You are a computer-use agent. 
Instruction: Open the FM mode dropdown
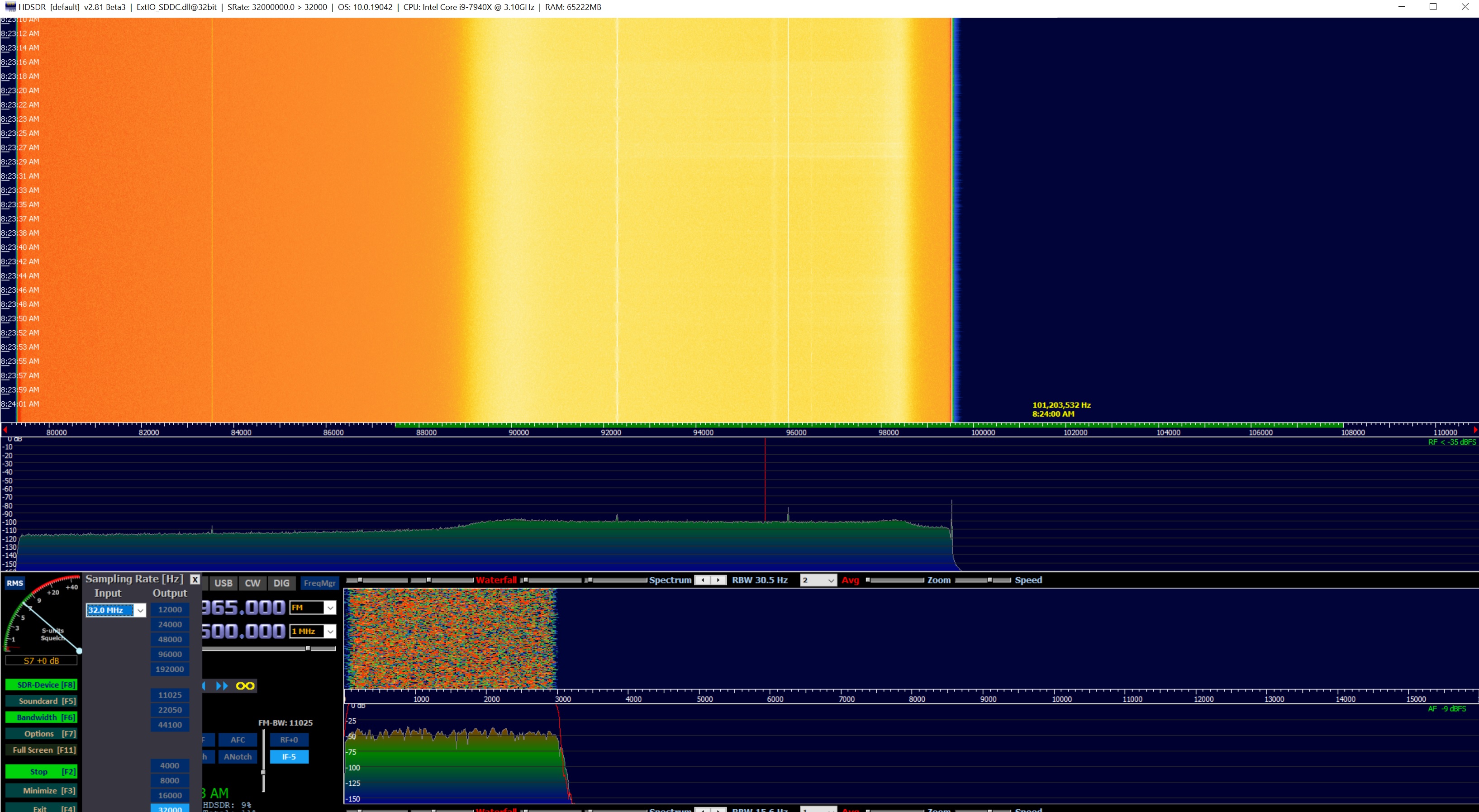point(330,608)
